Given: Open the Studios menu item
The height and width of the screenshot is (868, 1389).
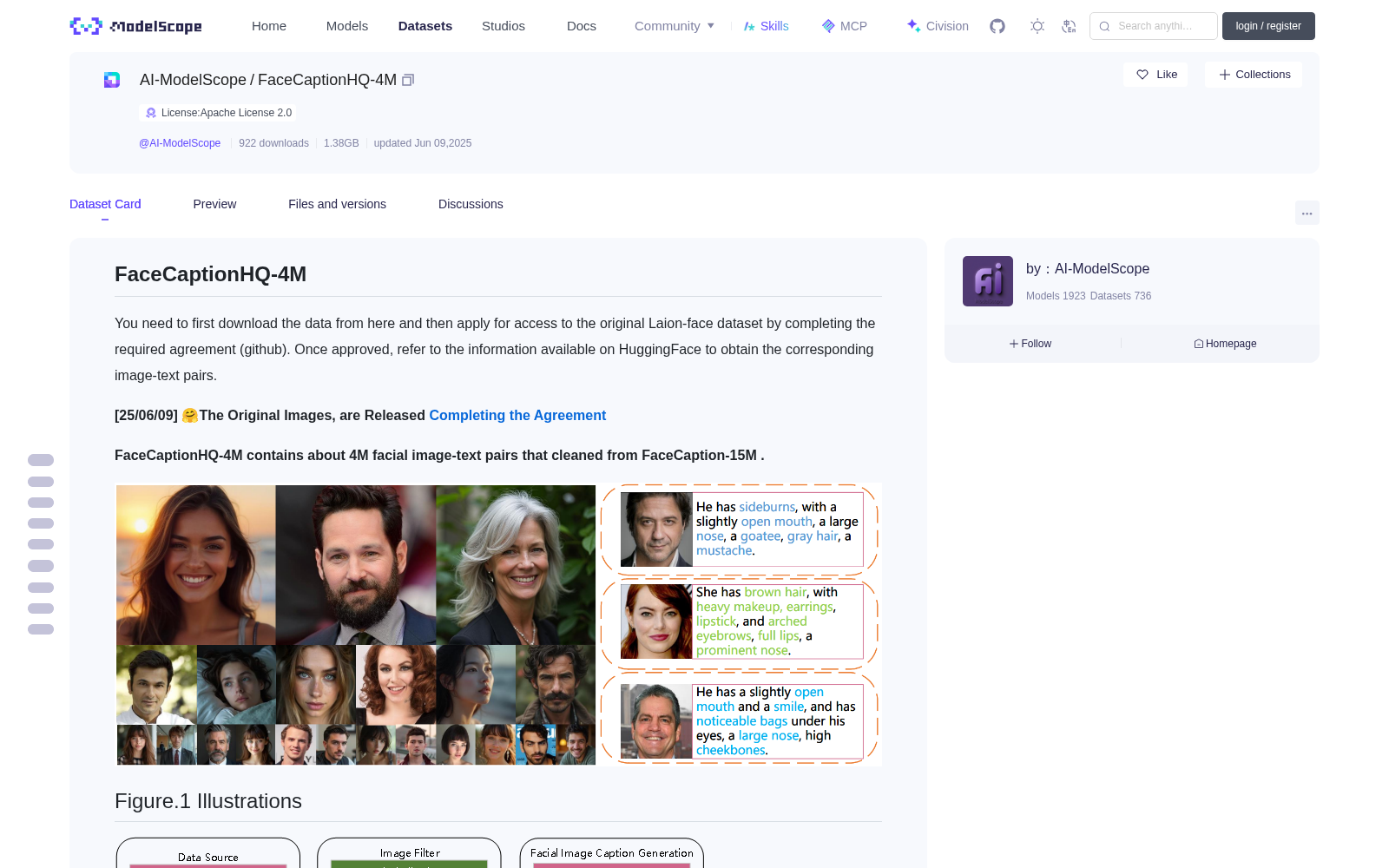Looking at the screenshot, I should tap(504, 26).
